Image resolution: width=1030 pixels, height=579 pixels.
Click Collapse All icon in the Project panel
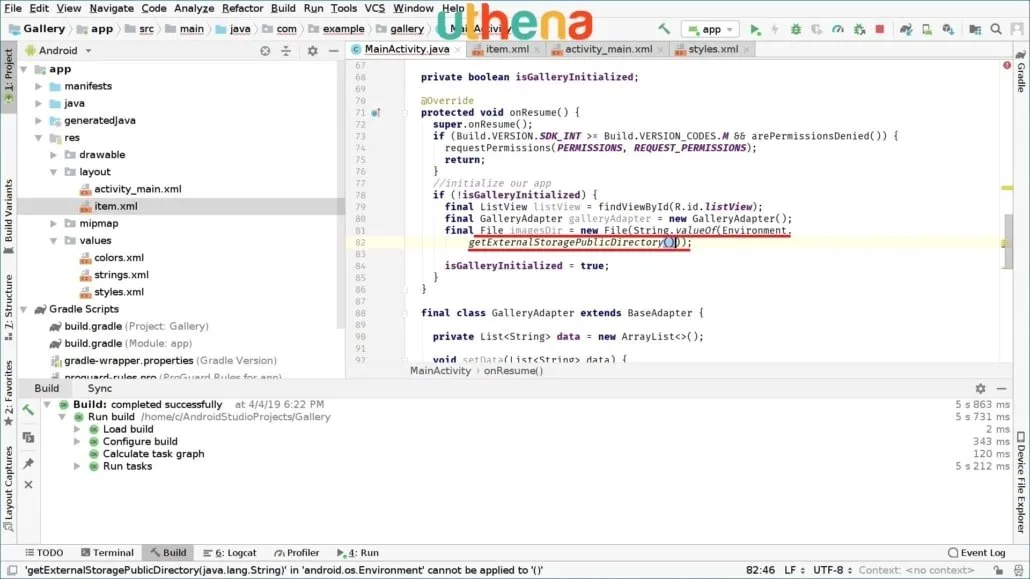click(x=286, y=51)
